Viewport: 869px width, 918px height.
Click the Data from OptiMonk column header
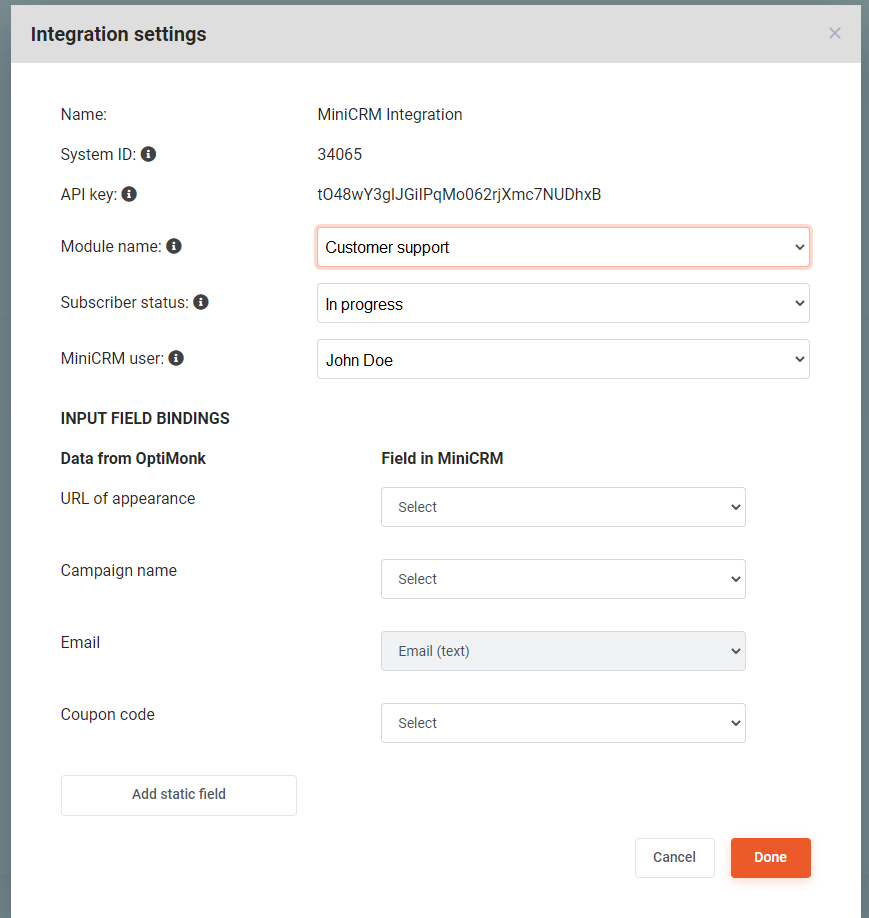tap(133, 458)
